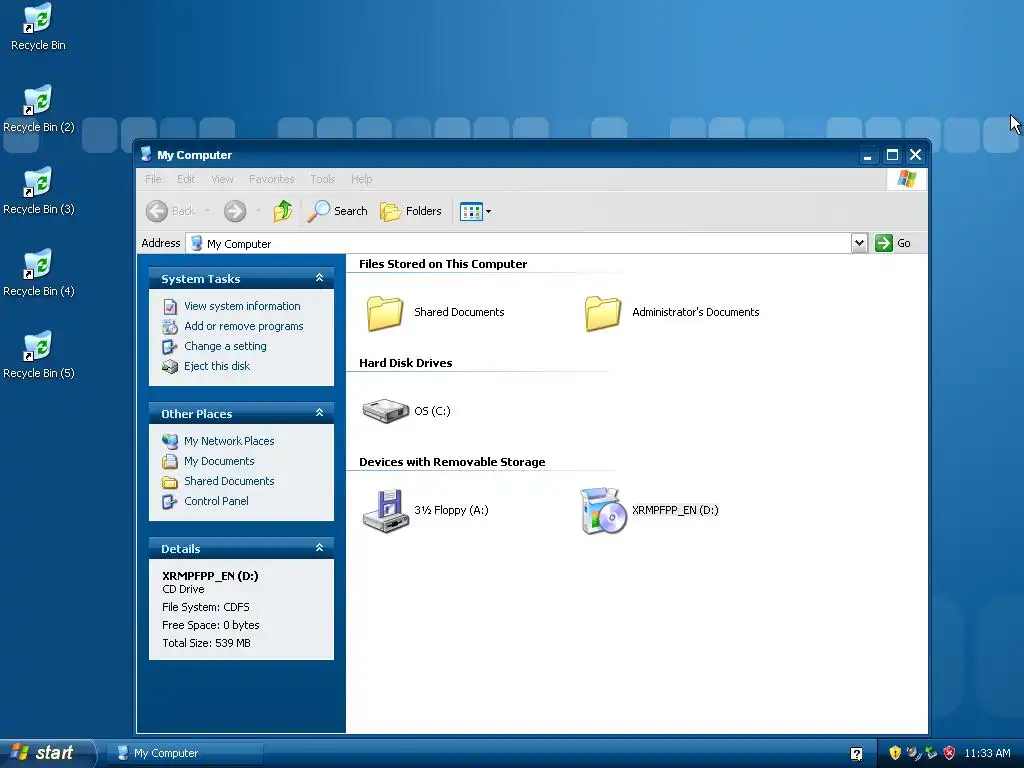Go up one folder level
This screenshot has height=768, width=1024.
coord(283,211)
